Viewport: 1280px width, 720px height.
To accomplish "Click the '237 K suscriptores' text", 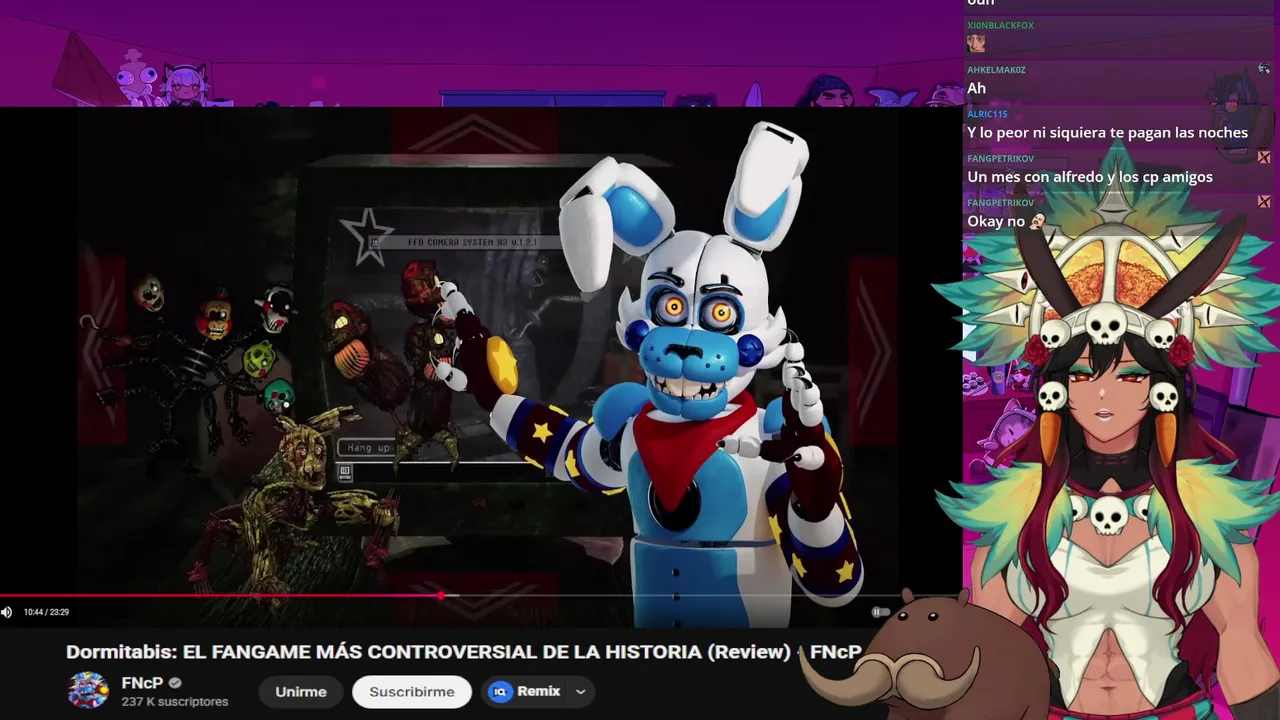I will [x=175, y=702].
